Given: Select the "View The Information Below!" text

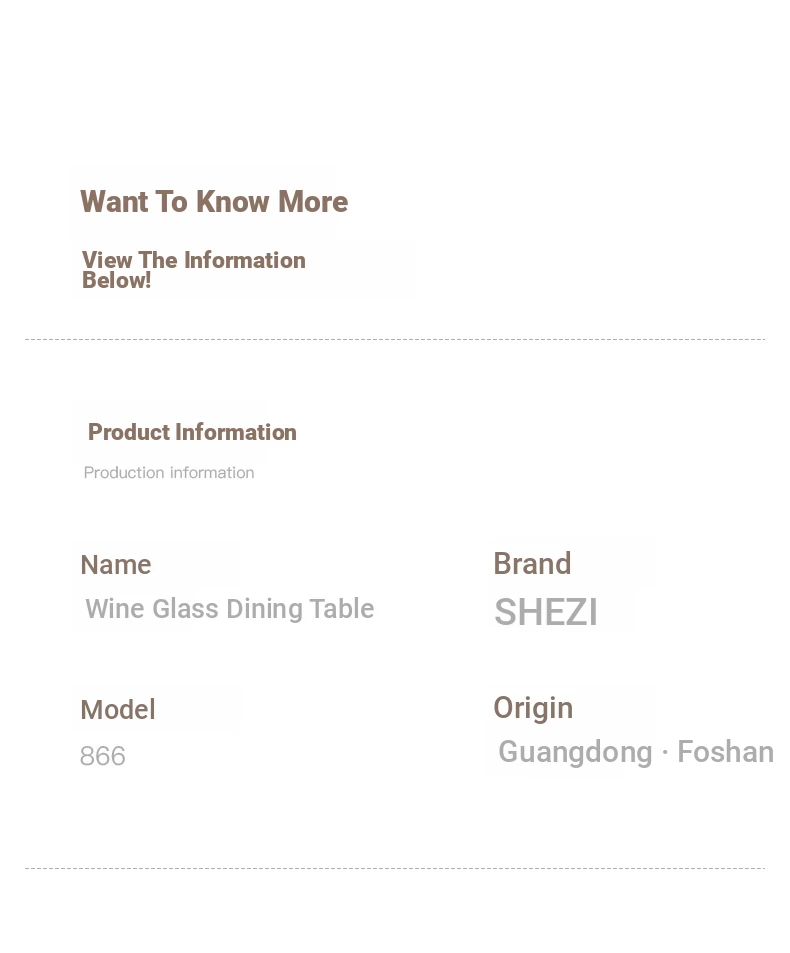Looking at the screenshot, I should click(194, 270).
